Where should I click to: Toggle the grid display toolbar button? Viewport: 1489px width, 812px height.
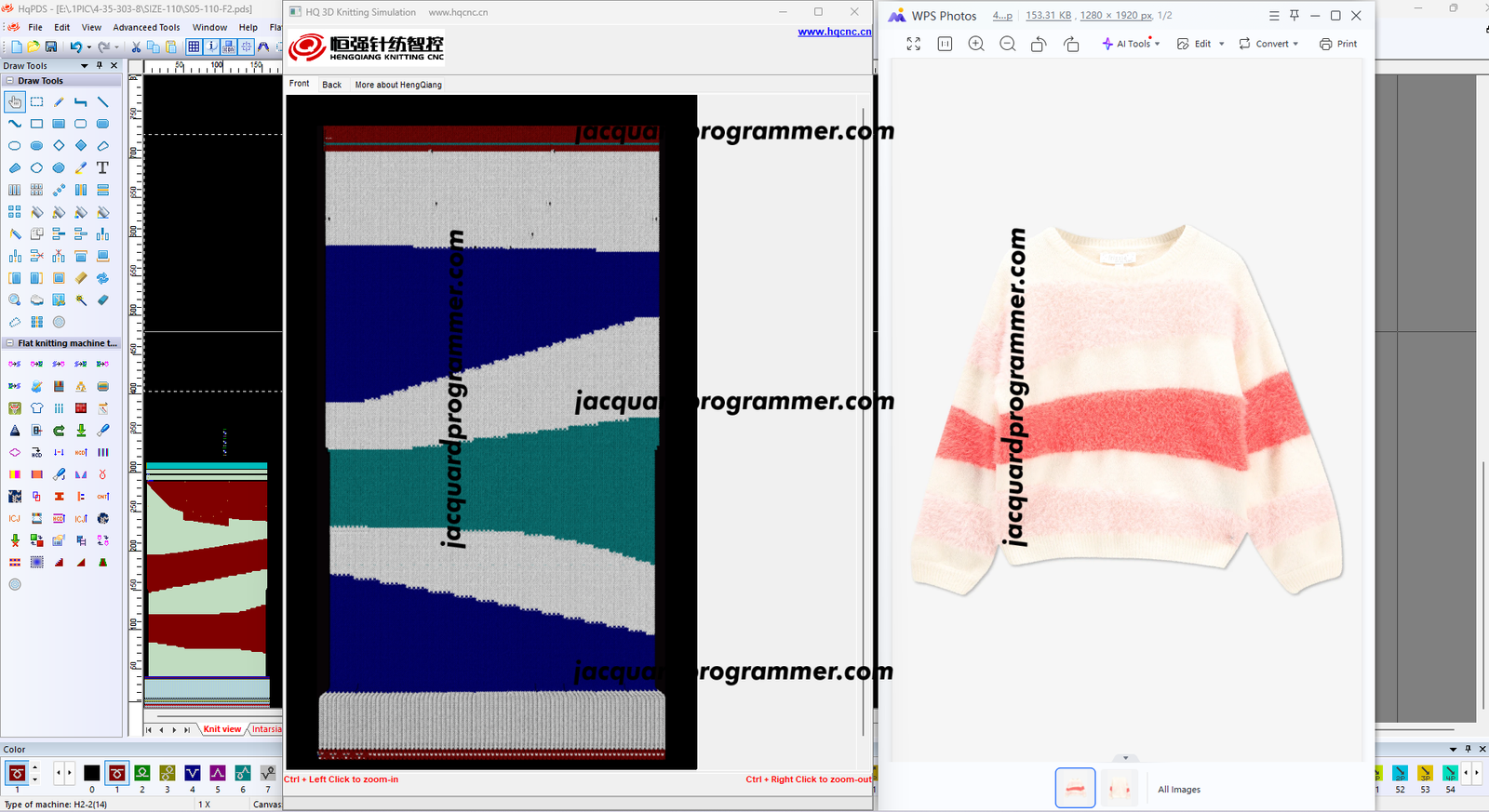194,47
